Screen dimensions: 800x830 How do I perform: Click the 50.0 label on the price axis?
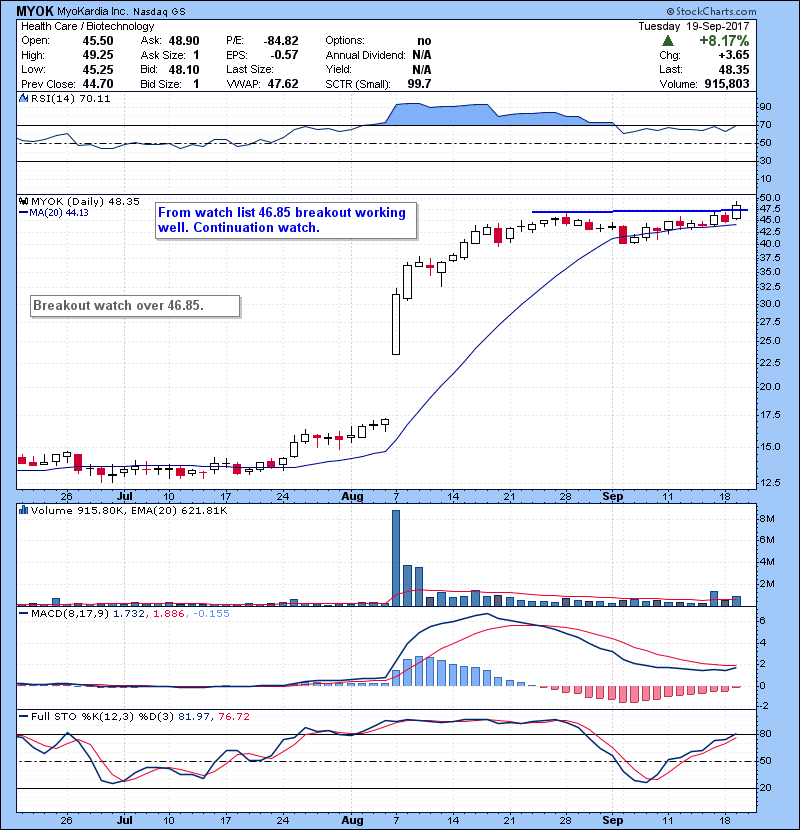point(770,198)
